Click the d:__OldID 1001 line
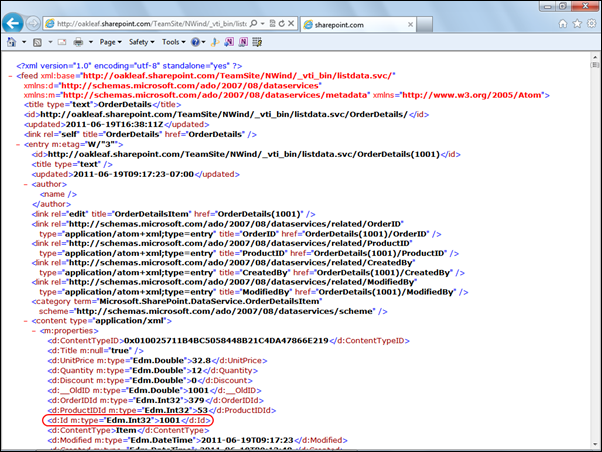 pos(154,391)
